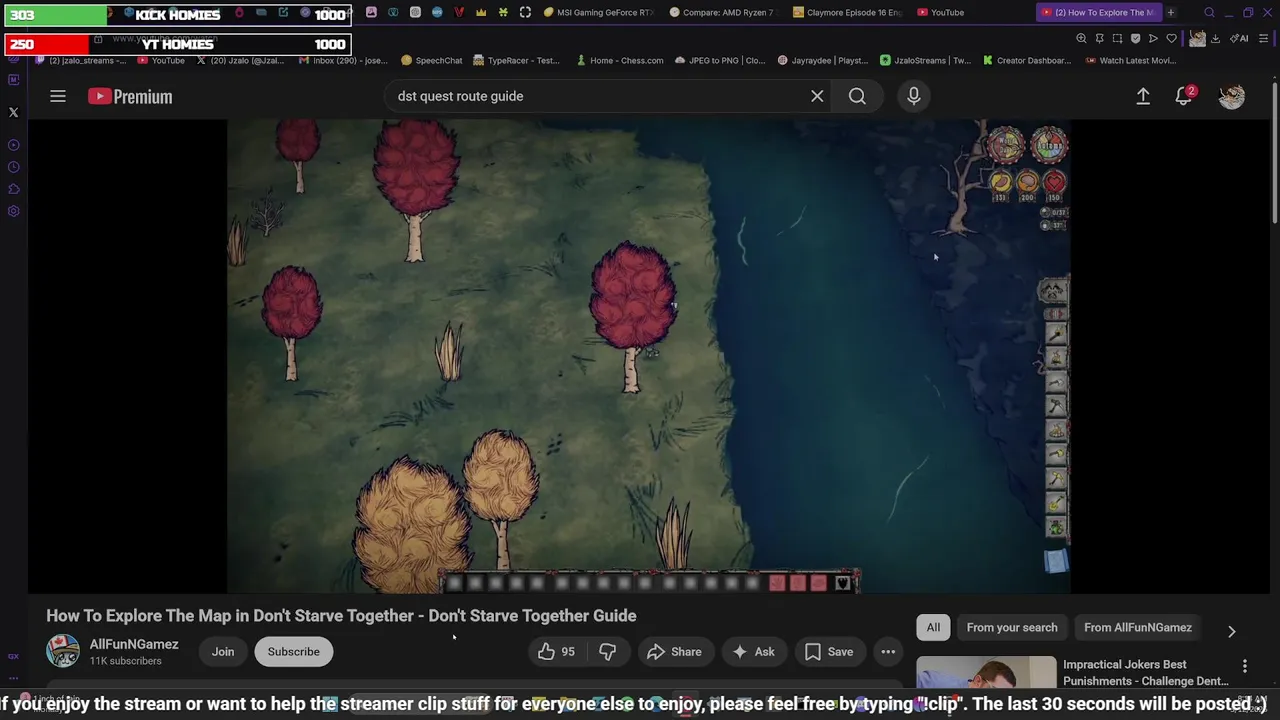The image size is (1280, 720).
Task: Open more actions under the video
Action: [x=888, y=652]
